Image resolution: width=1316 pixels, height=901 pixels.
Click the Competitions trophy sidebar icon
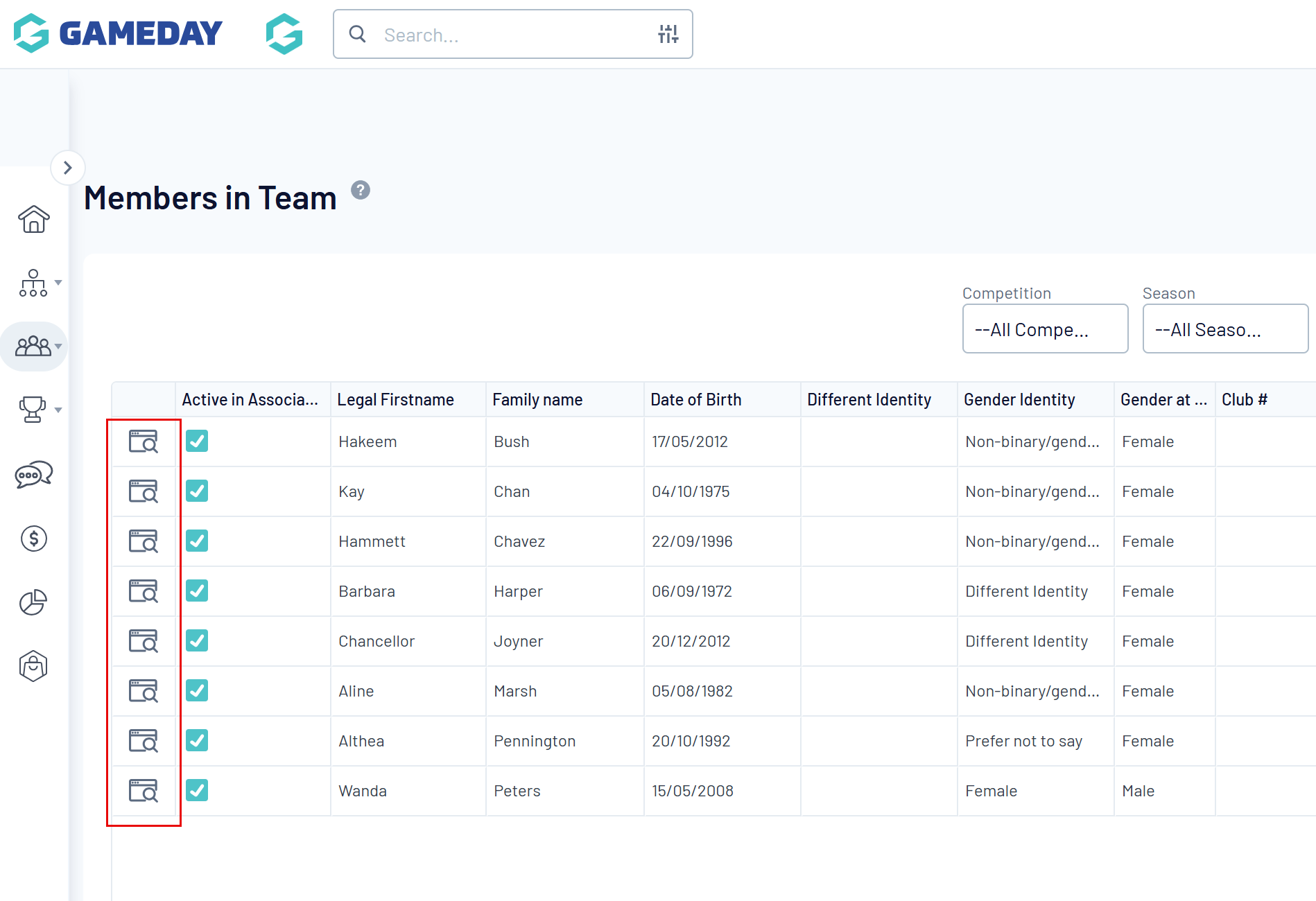[33, 410]
